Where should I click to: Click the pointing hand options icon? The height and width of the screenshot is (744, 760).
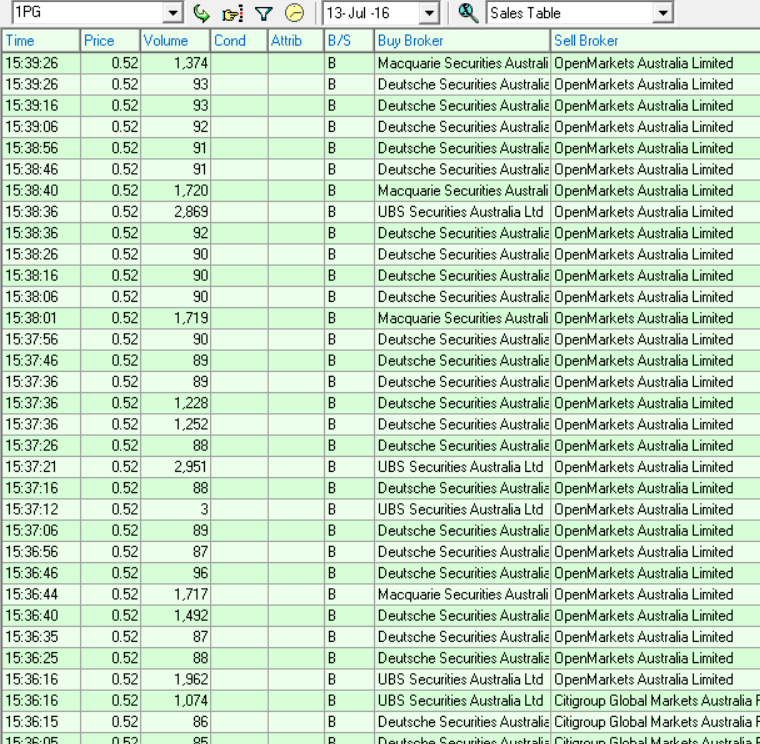pos(232,14)
